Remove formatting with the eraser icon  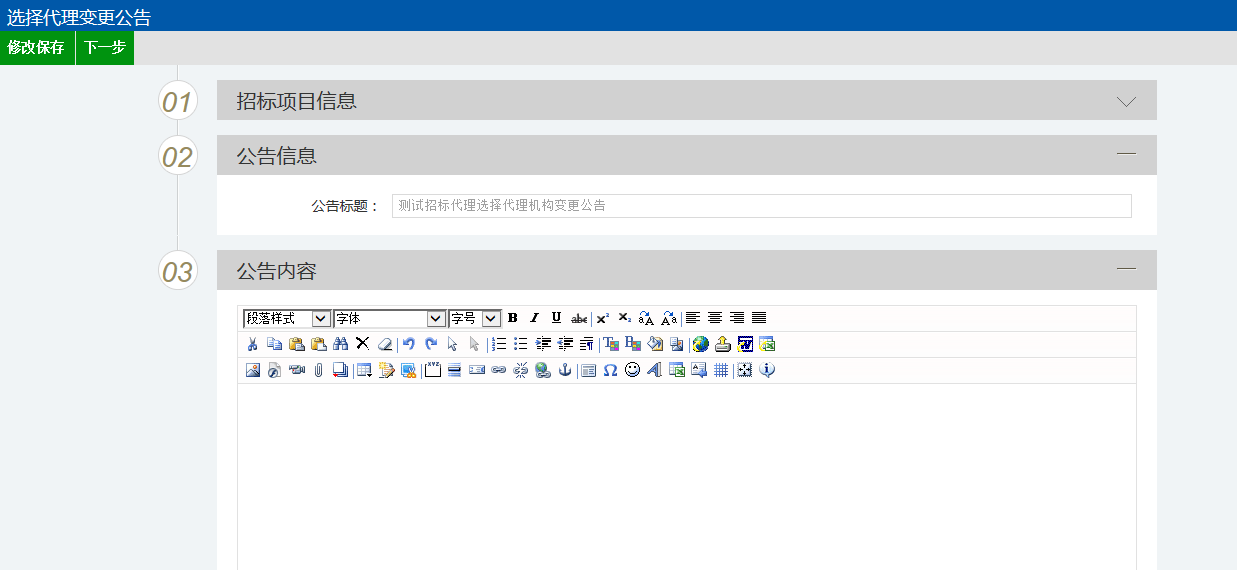[385, 344]
